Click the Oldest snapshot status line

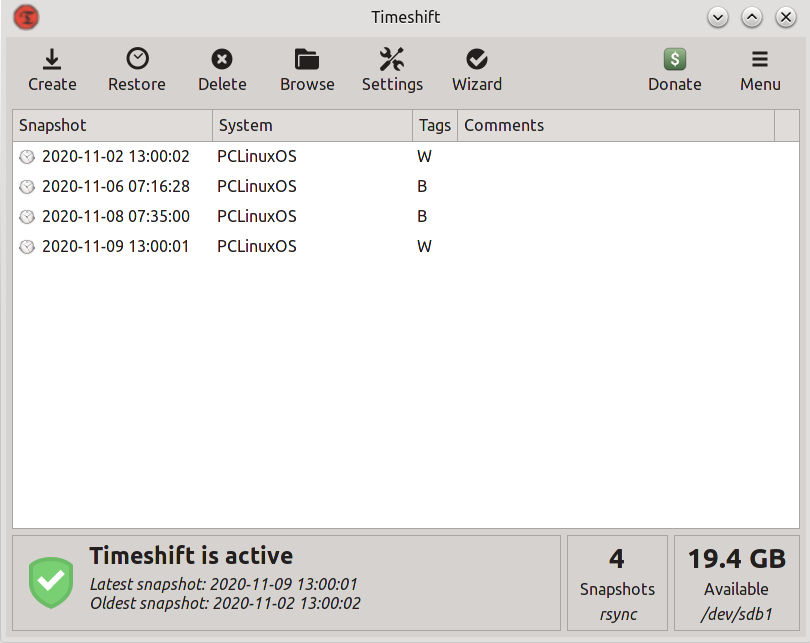pyautogui.click(x=225, y=603)
